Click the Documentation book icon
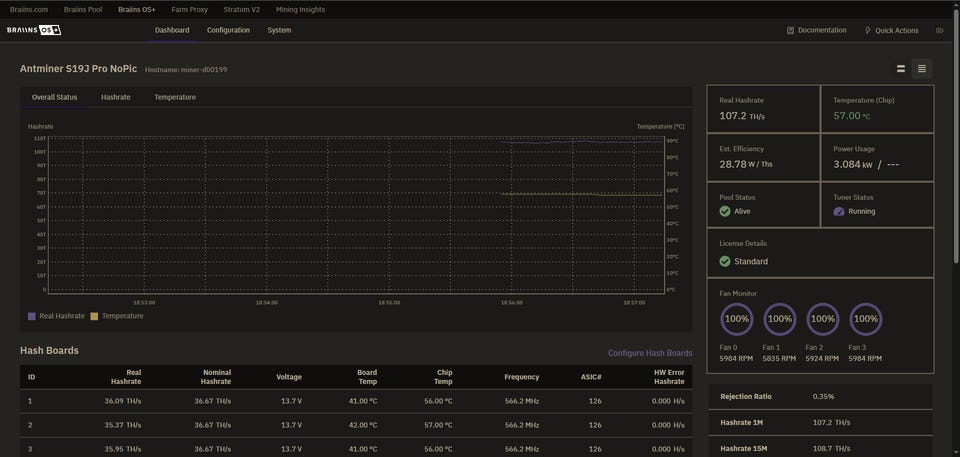Screen dimensions: 960x457 pyautogui.click(x=790, y=30)
